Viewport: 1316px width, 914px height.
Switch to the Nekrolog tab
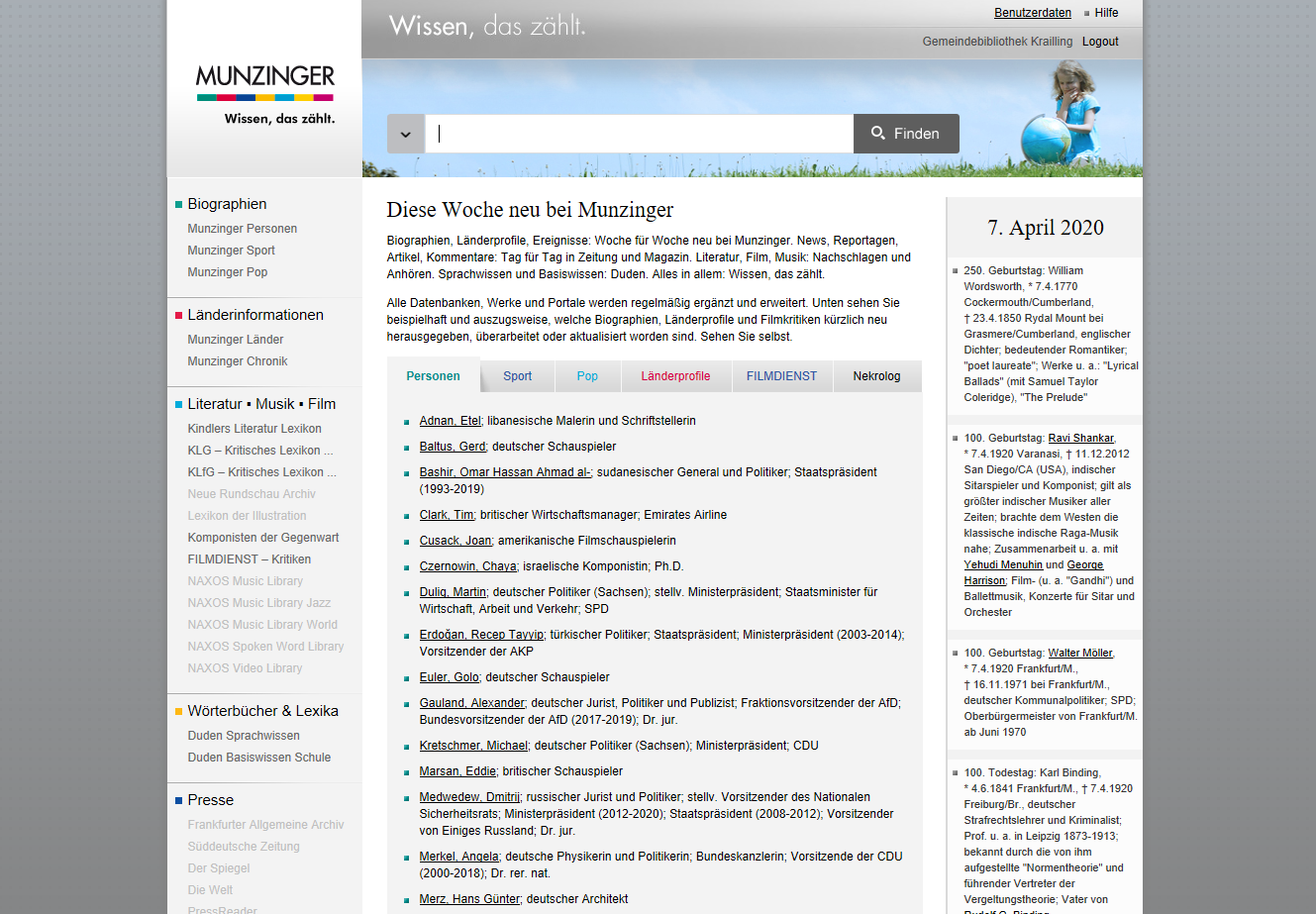pyautogui.click(x=877, y=376)
